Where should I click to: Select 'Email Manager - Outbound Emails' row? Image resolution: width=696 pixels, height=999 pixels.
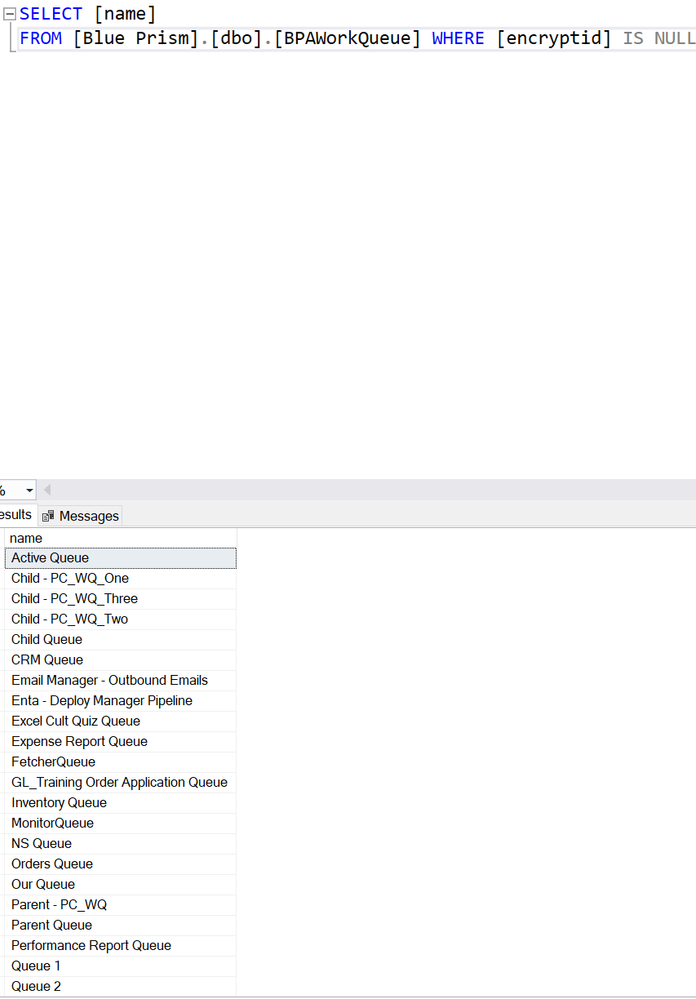click(x=120, y=680)
